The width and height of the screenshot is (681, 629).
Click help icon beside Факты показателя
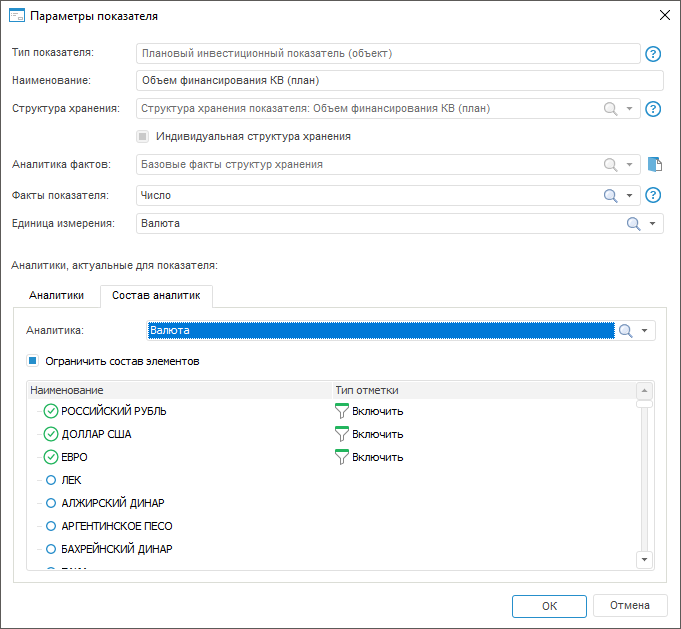point(654,196)
